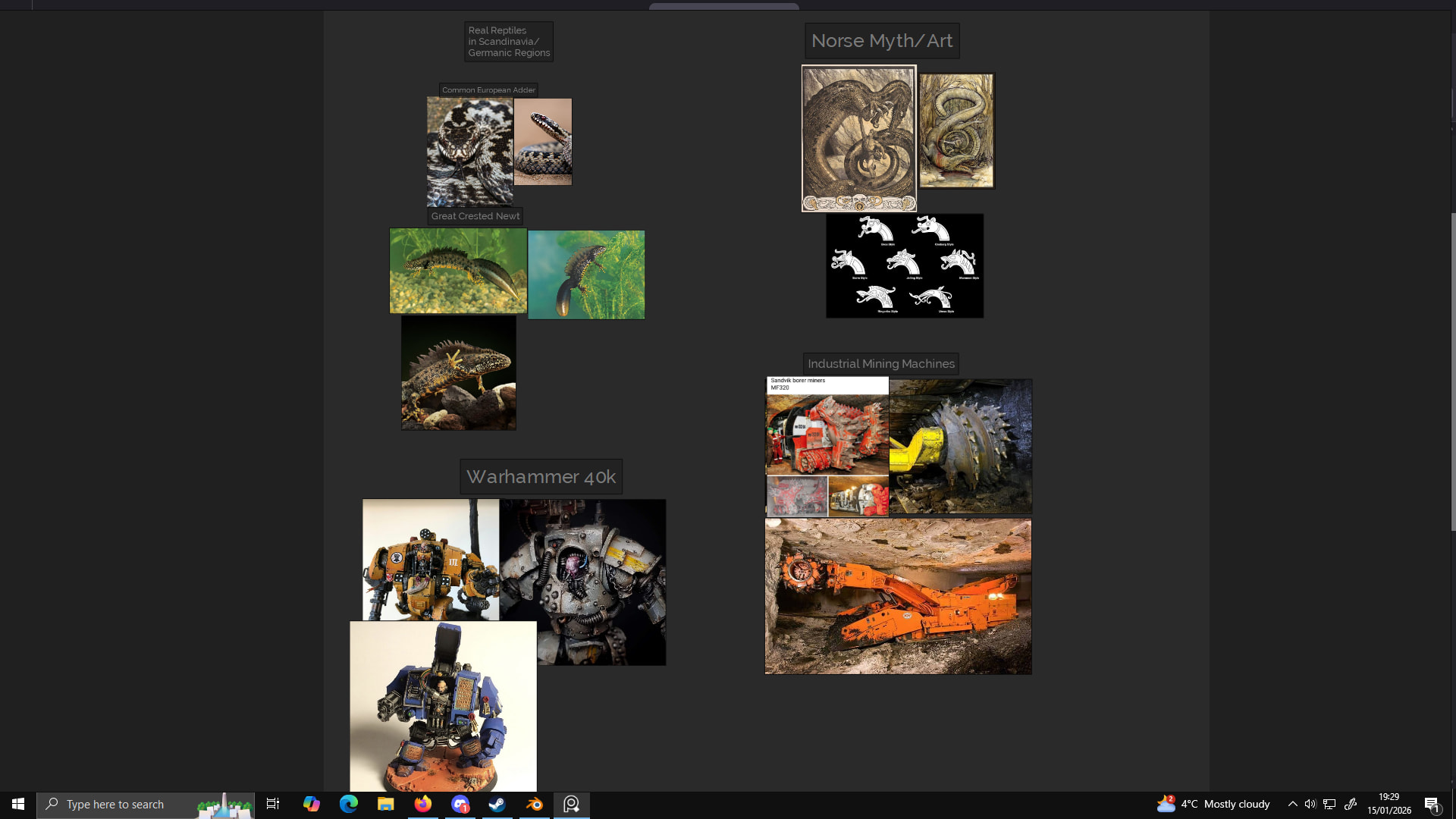Open the clock showing 19:29
The image size is (1456, 819).
tap(1389, 804)
